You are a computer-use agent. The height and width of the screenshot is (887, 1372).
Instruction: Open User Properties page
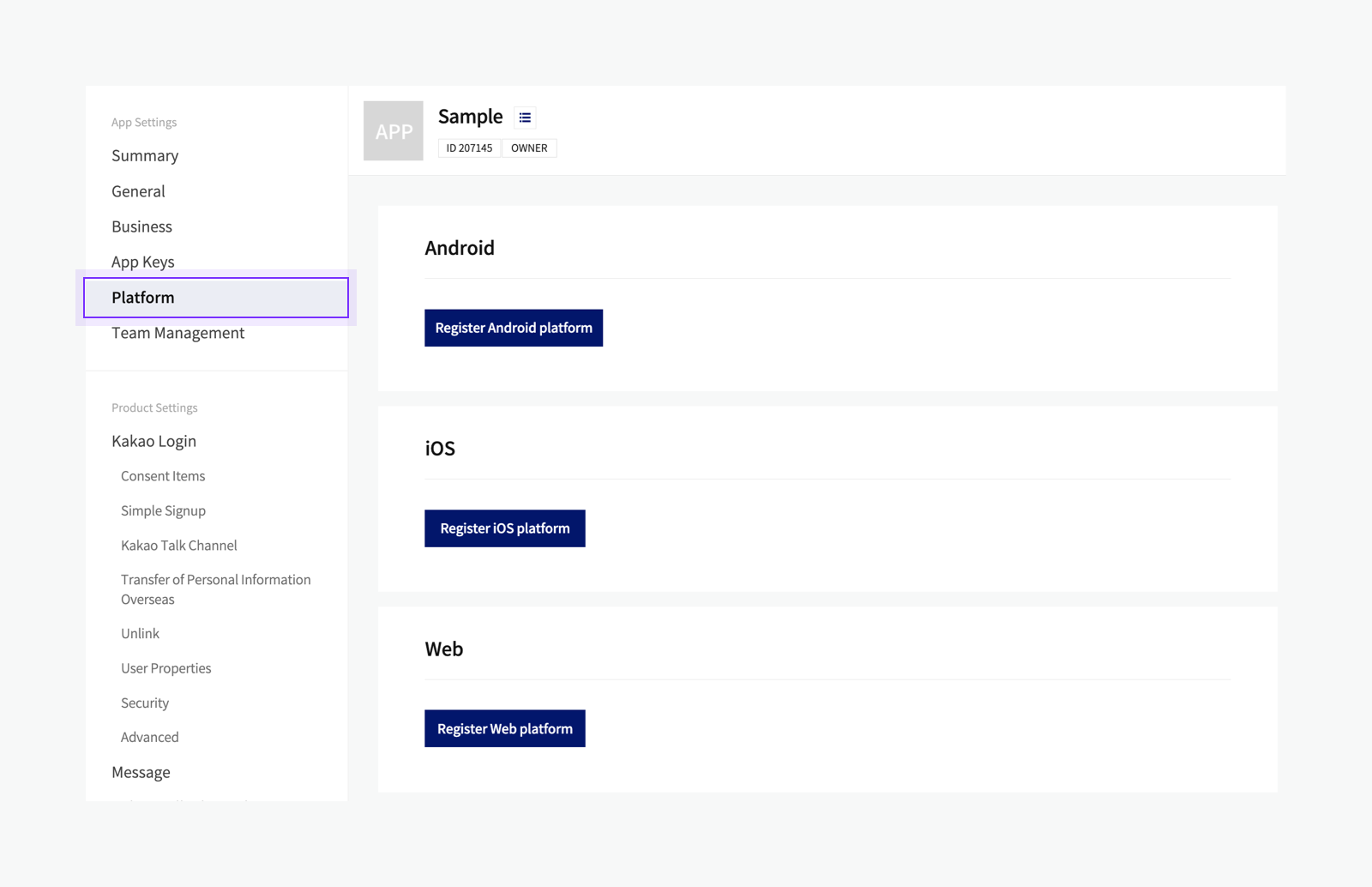[x=165, y=668]
